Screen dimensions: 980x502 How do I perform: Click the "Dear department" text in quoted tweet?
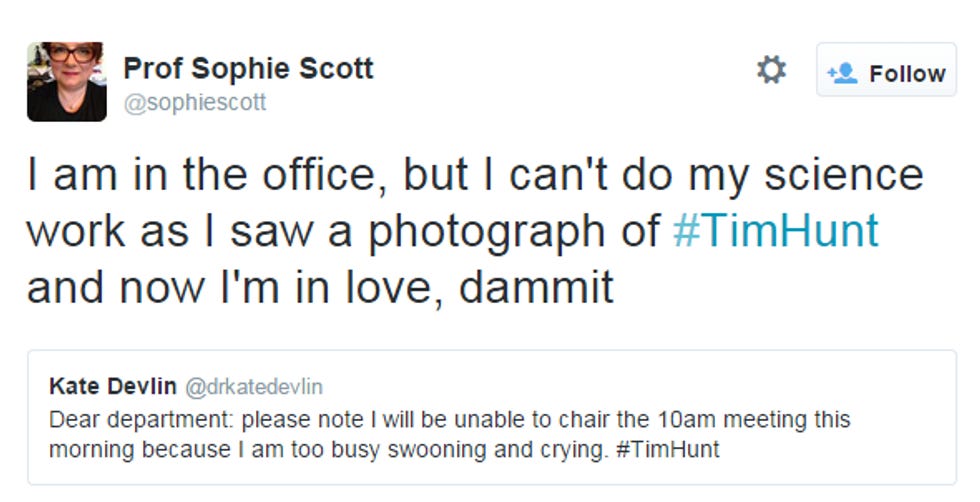pyautogui.click(x=141, y=420)
